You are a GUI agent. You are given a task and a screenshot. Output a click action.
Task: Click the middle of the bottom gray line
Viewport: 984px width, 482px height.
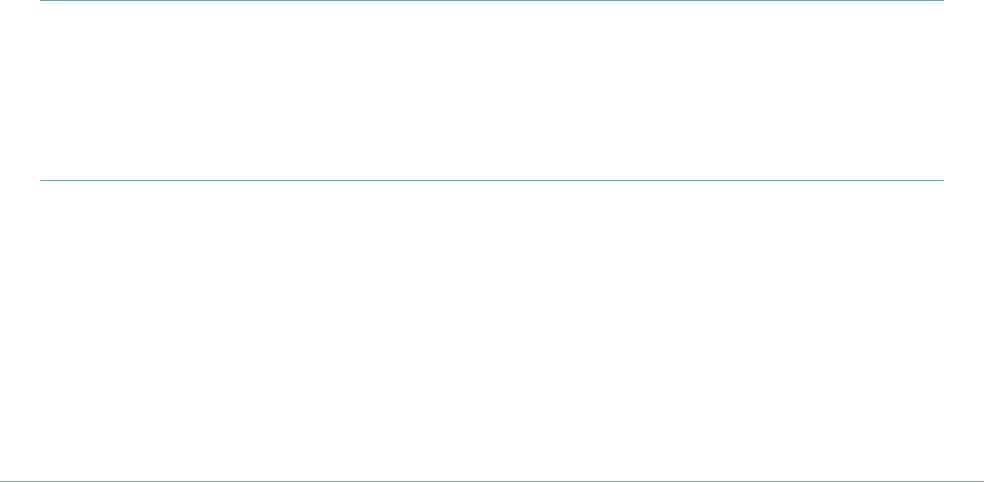pos(492,481)
